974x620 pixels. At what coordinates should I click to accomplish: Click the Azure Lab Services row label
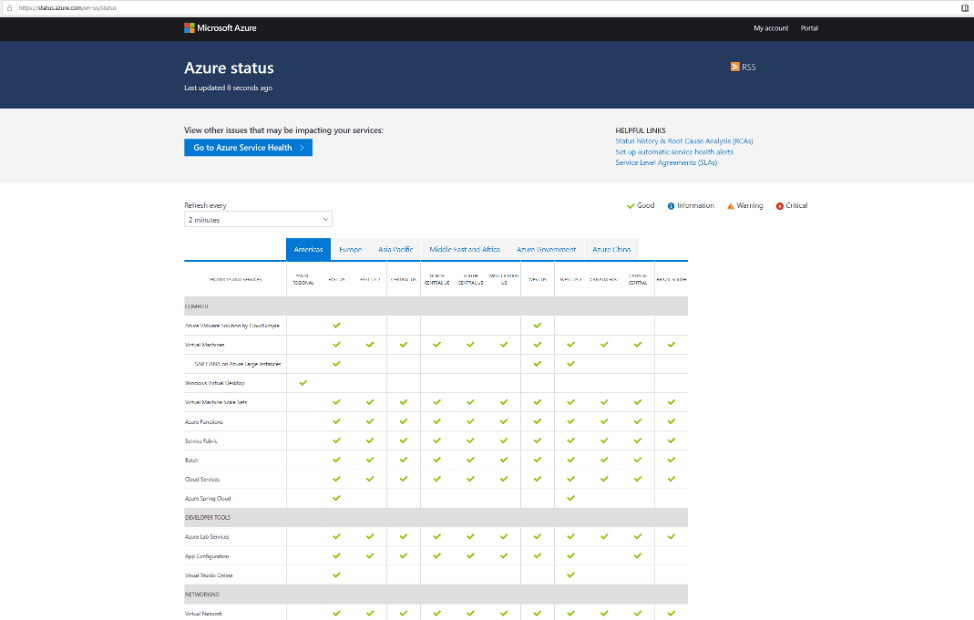(207, 537)
